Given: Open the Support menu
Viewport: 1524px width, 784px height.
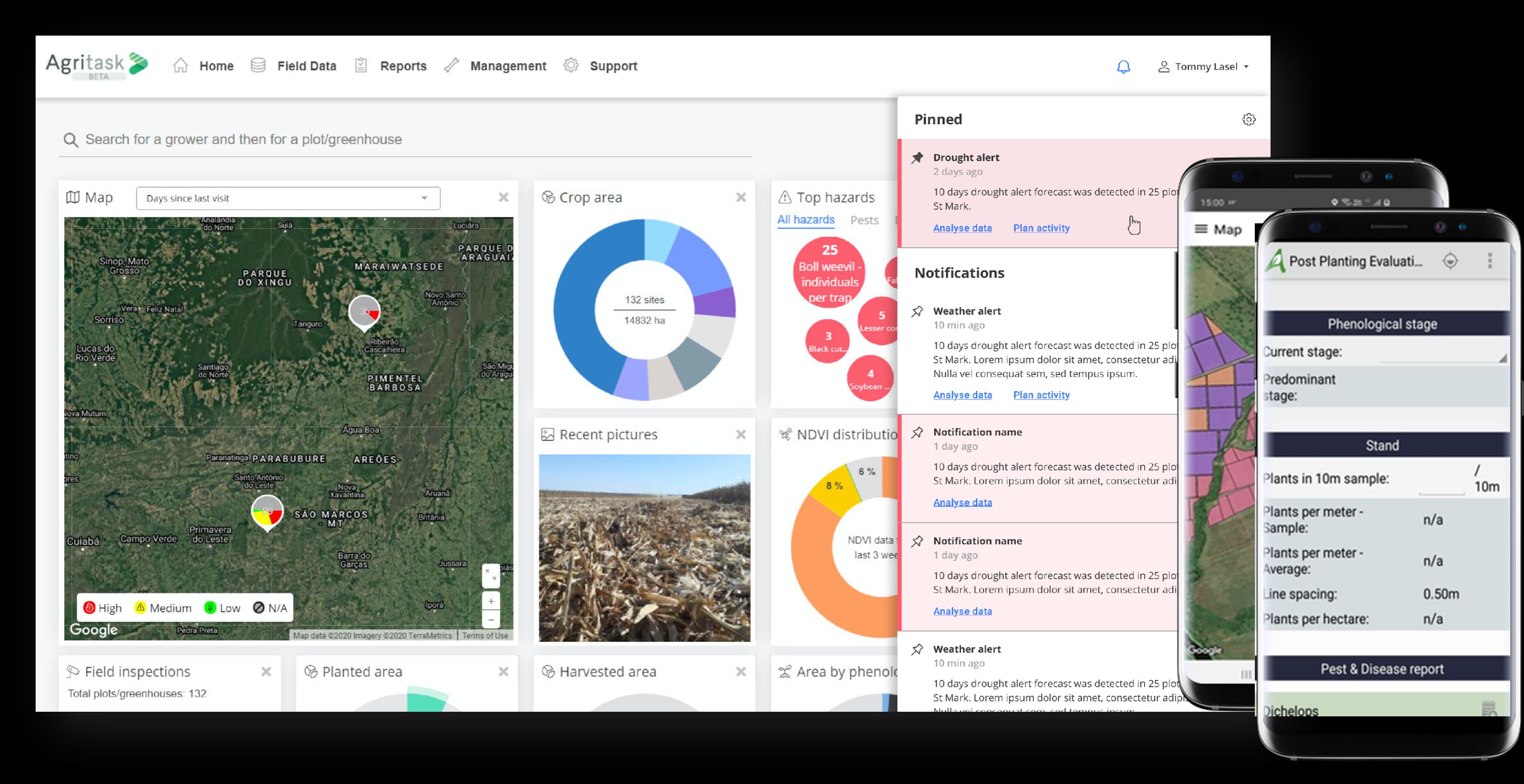Looking at the screenshot, I should [600, 66].
